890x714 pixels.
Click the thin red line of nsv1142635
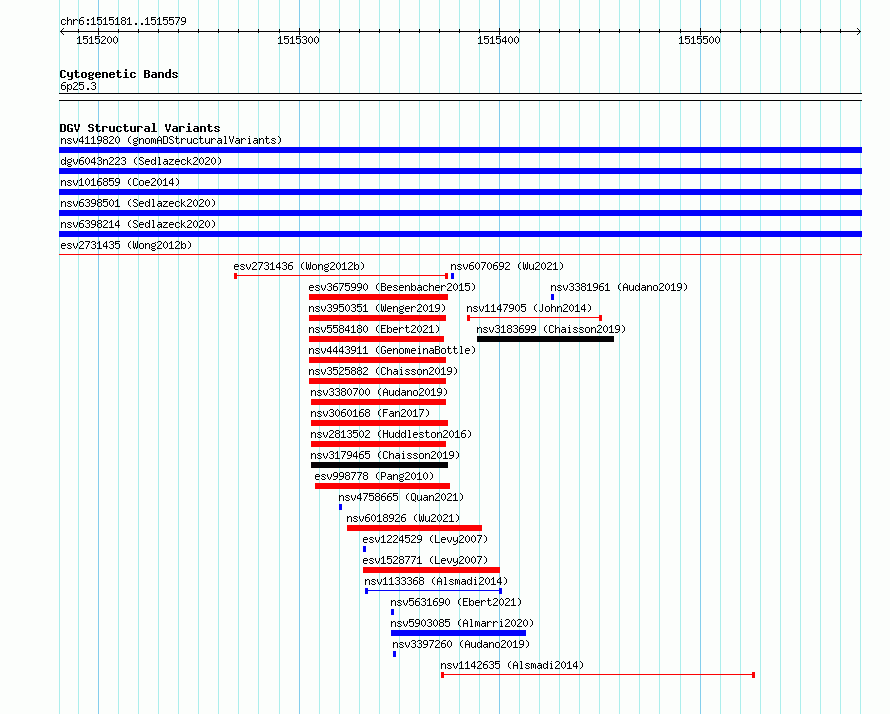598,675
